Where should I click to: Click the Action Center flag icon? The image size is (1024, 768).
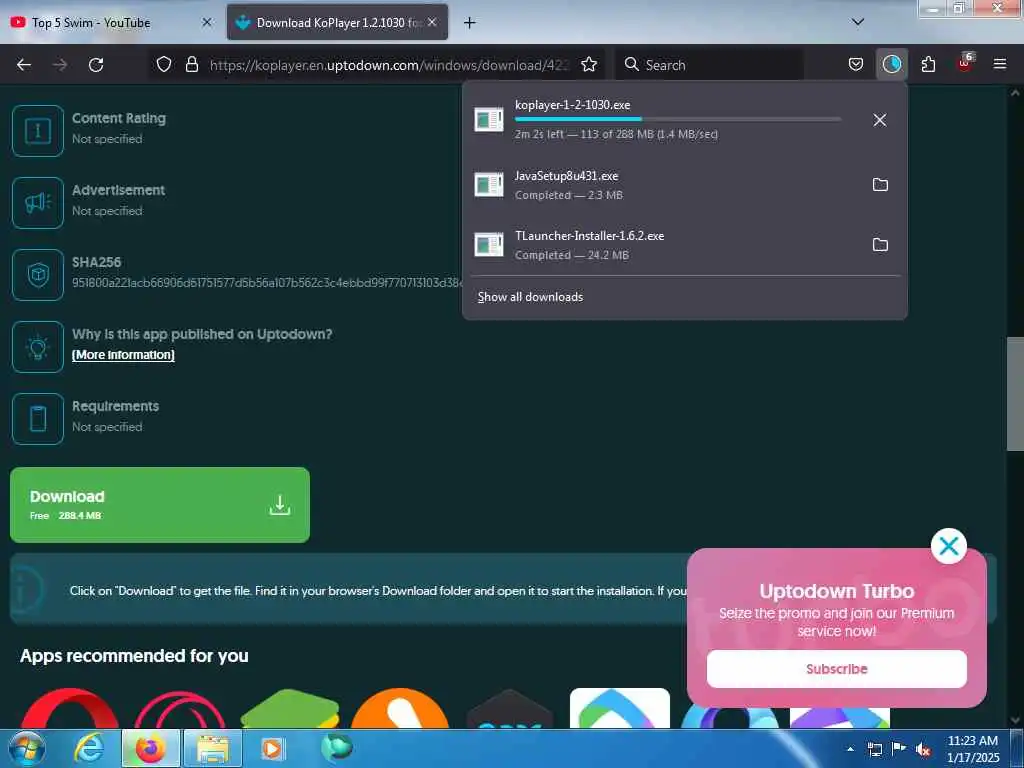(899, 749)
